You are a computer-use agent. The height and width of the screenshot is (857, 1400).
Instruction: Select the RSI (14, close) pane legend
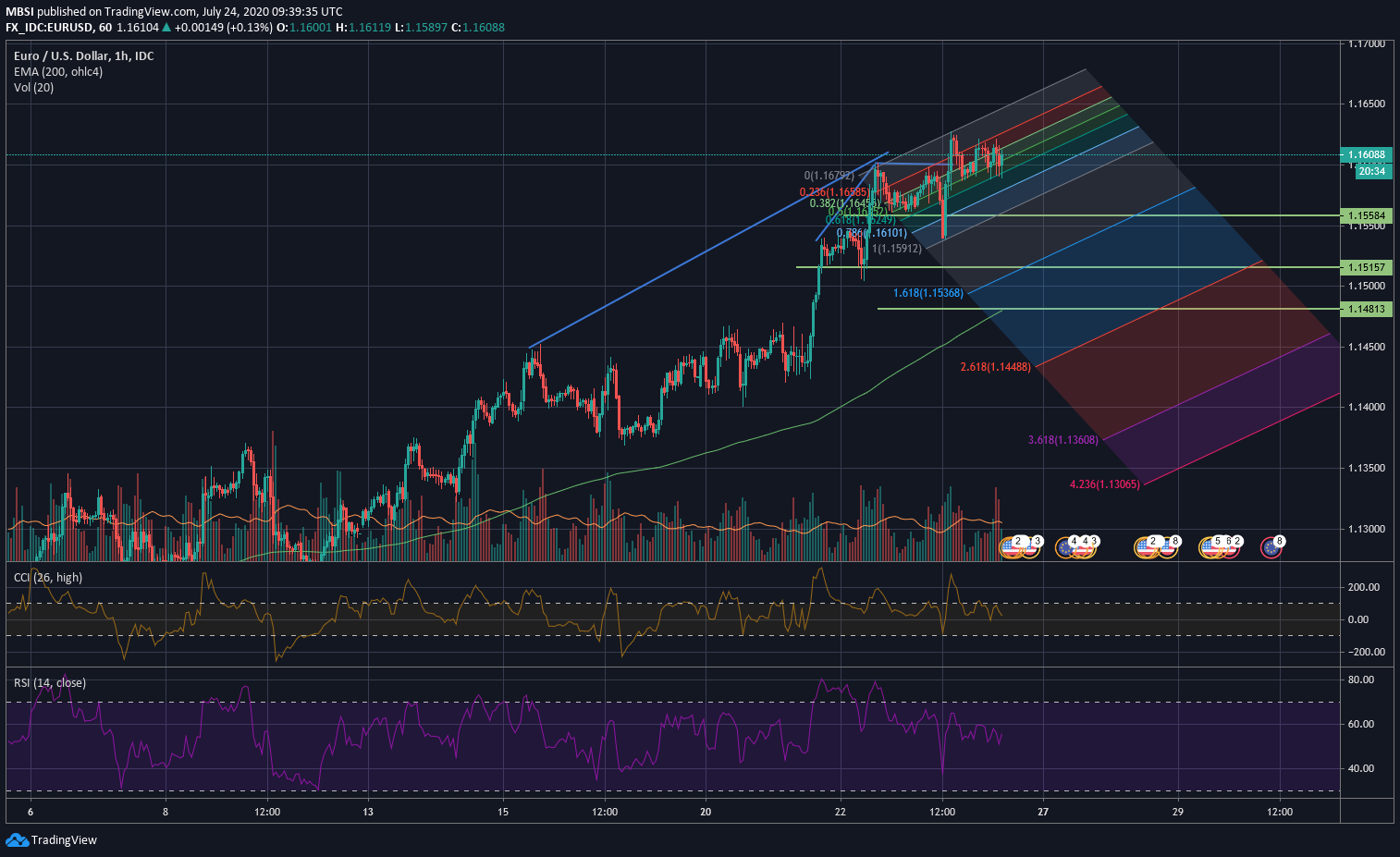point(50,682)
